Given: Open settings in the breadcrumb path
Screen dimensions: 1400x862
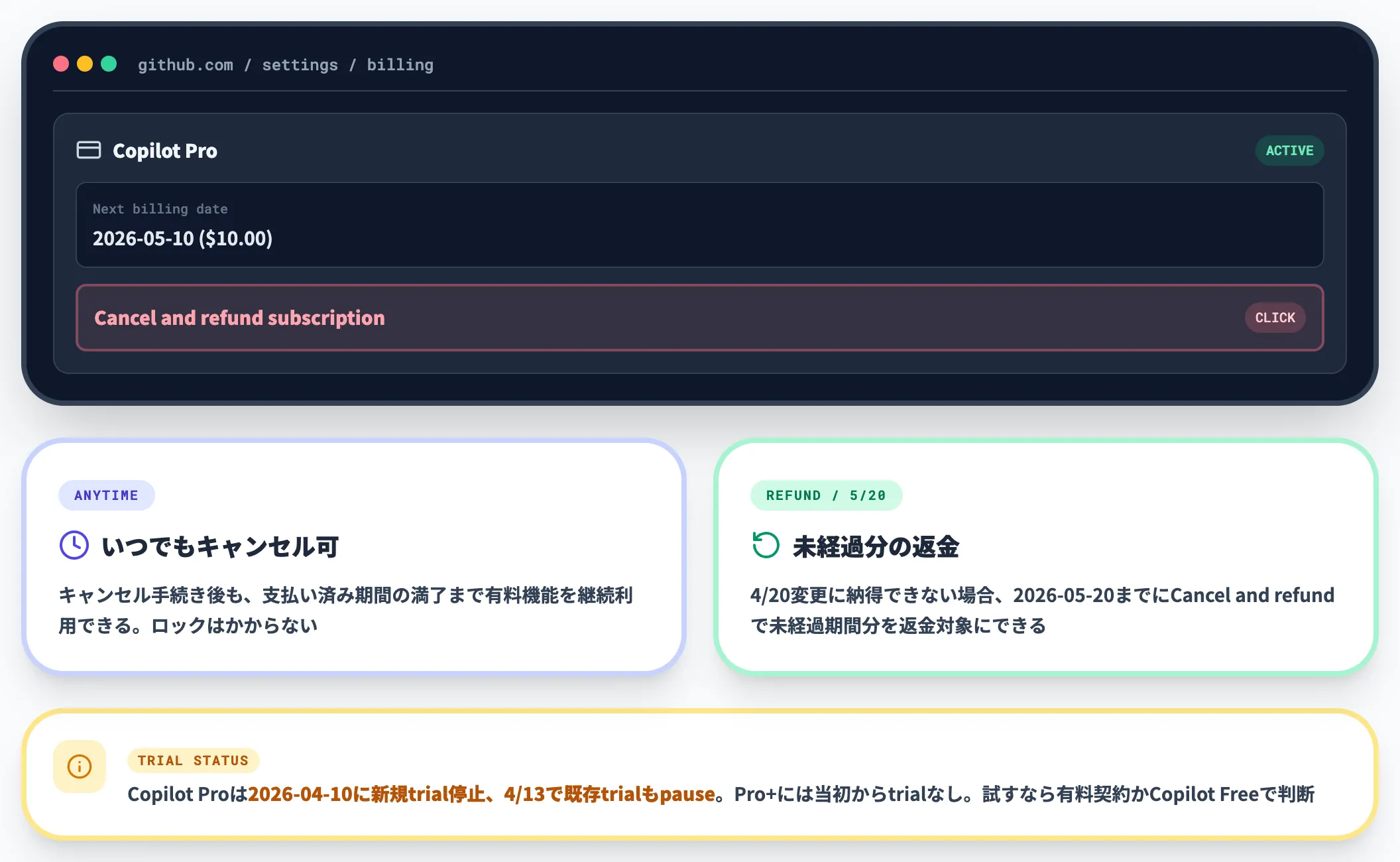Looking at the screenshot, I should pos(300,65).
